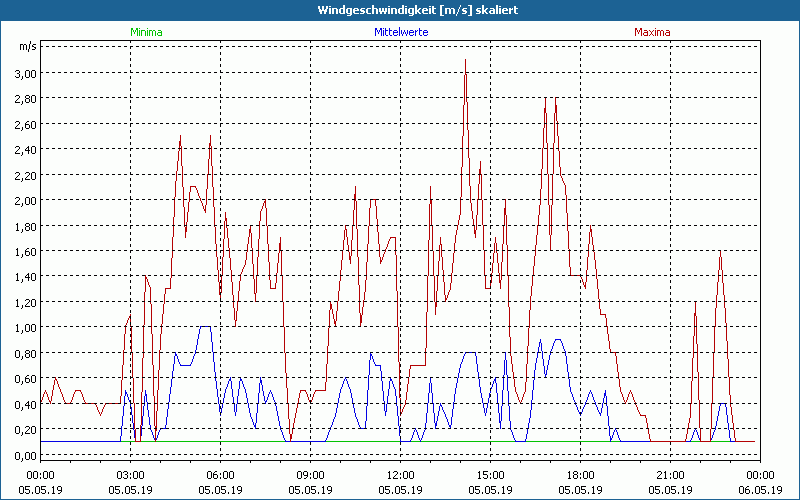Click the red Maxima legend label
The height and width of the screenshot is (500, 800).
(652, 32)
